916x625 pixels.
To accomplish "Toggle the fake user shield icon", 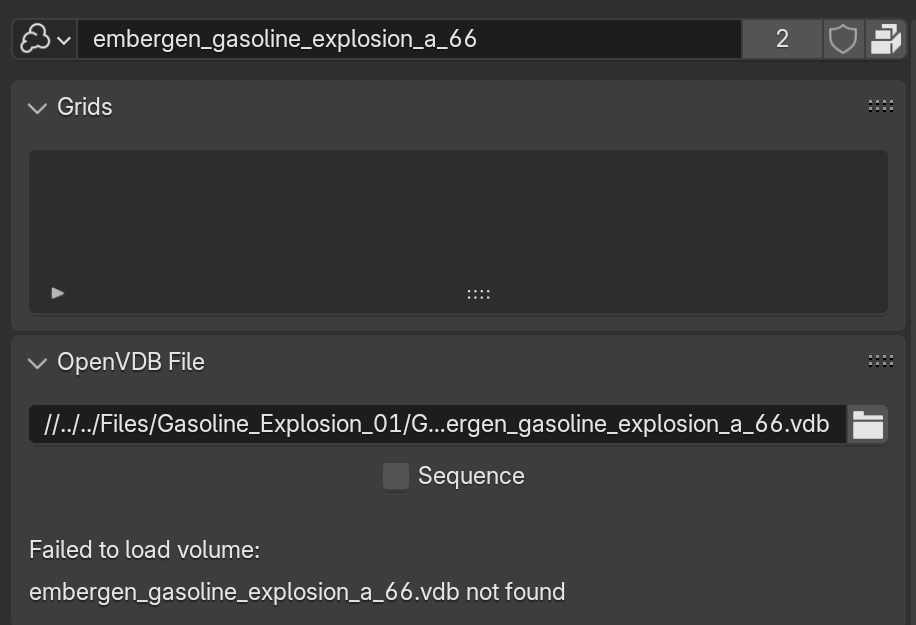I will (843, 40).
